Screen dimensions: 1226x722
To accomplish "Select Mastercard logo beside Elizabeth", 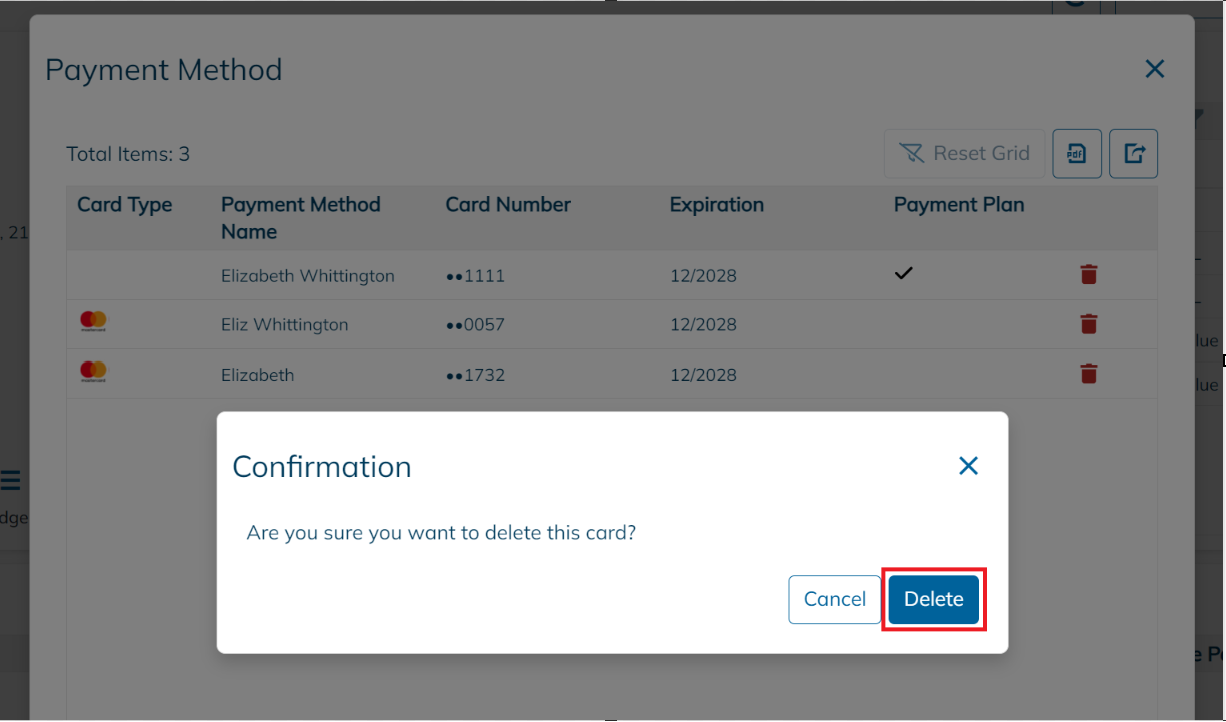I will tap(93, 372).
